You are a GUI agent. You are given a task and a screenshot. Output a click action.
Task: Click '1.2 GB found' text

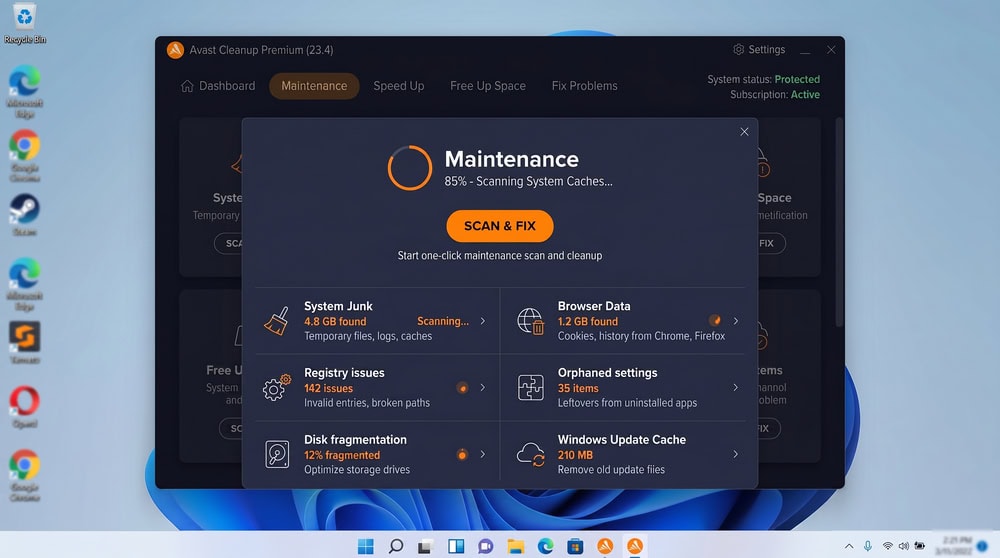pyautogui.click(x=587, y=321)
